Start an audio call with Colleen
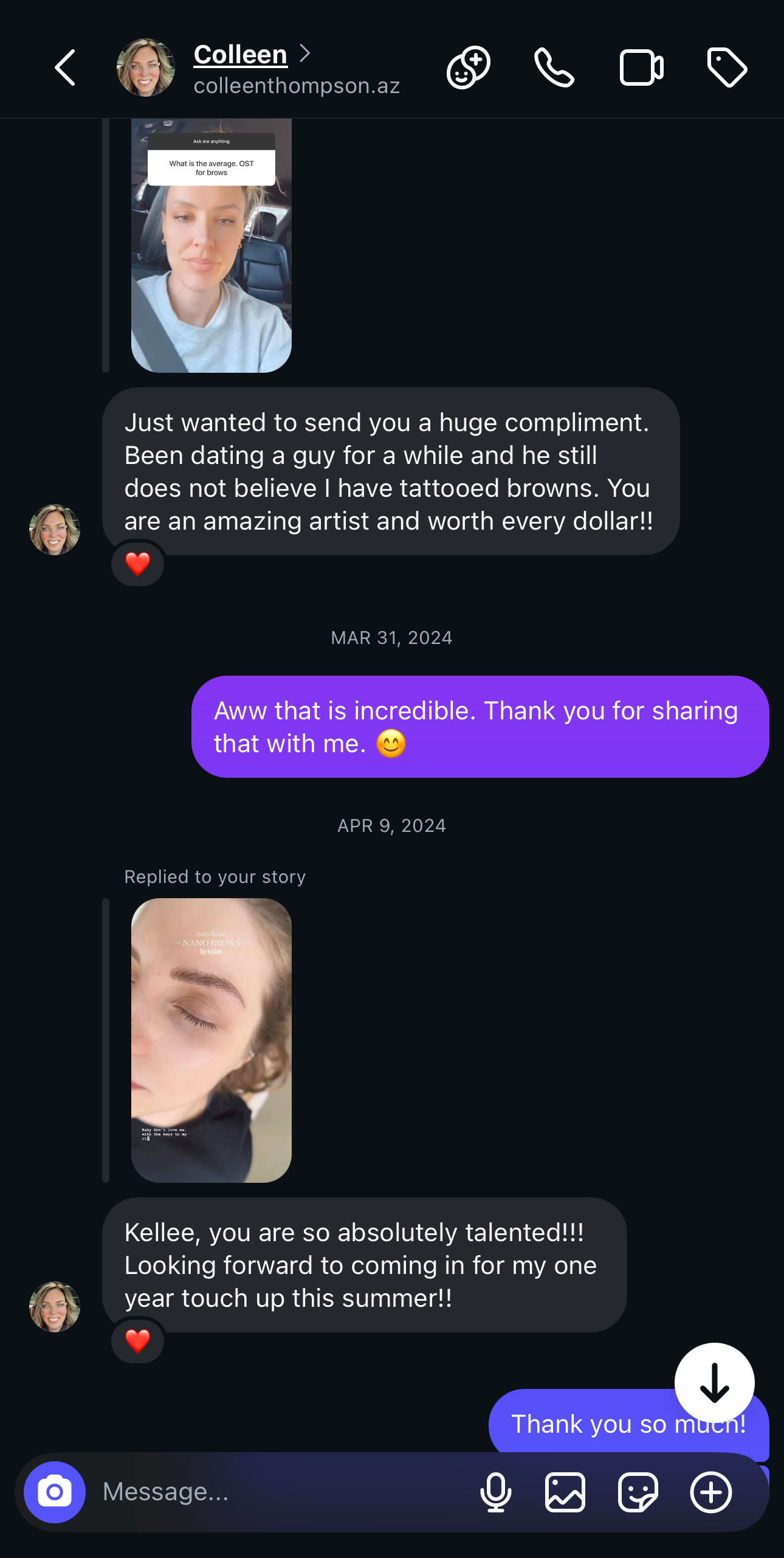This screenshot has width=784, height=1558. [554, 68]
